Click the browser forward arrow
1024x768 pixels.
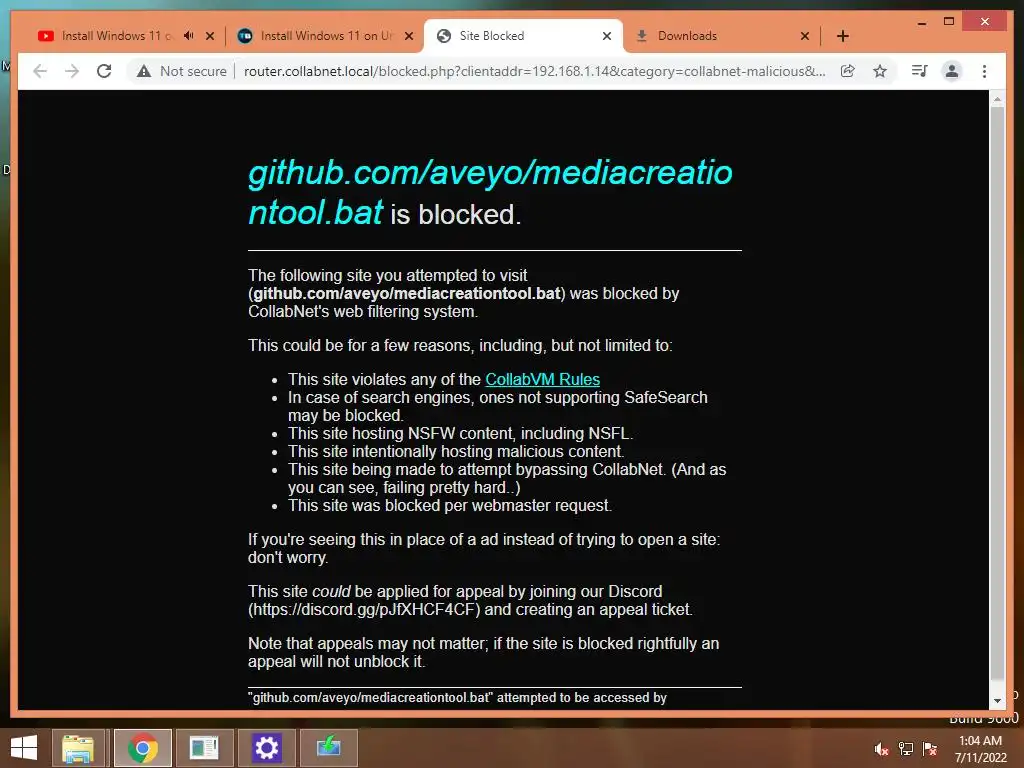(72, 71)
